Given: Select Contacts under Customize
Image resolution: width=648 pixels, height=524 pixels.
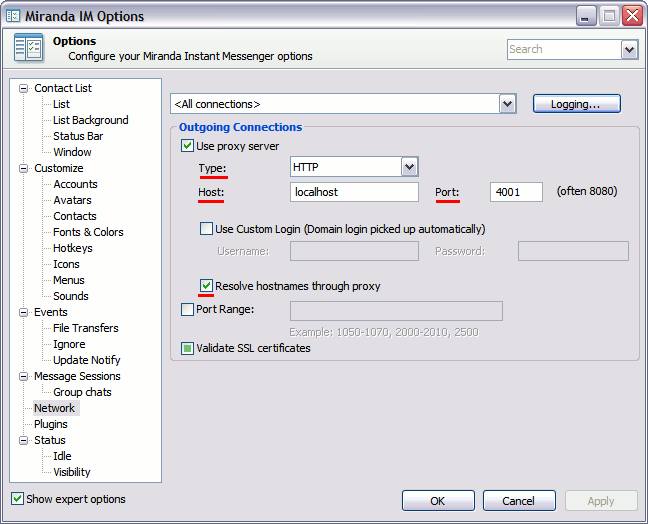Looking at the screenshot, I should click(x=74, y=216).
